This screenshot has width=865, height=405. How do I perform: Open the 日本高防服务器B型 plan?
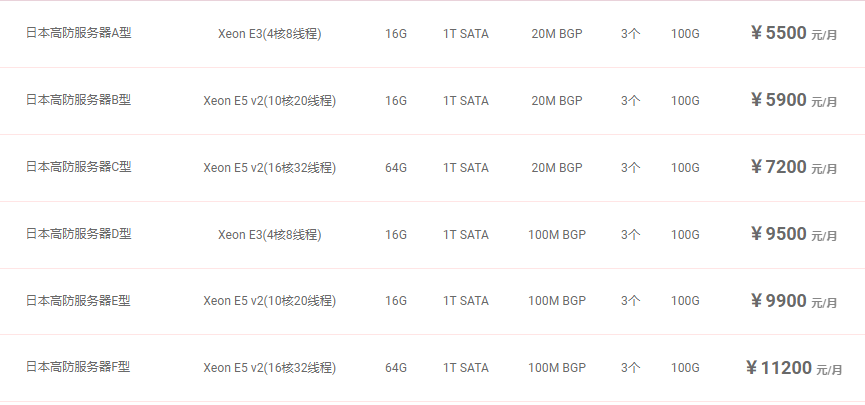pyautogui.click(x=78, y=100)
